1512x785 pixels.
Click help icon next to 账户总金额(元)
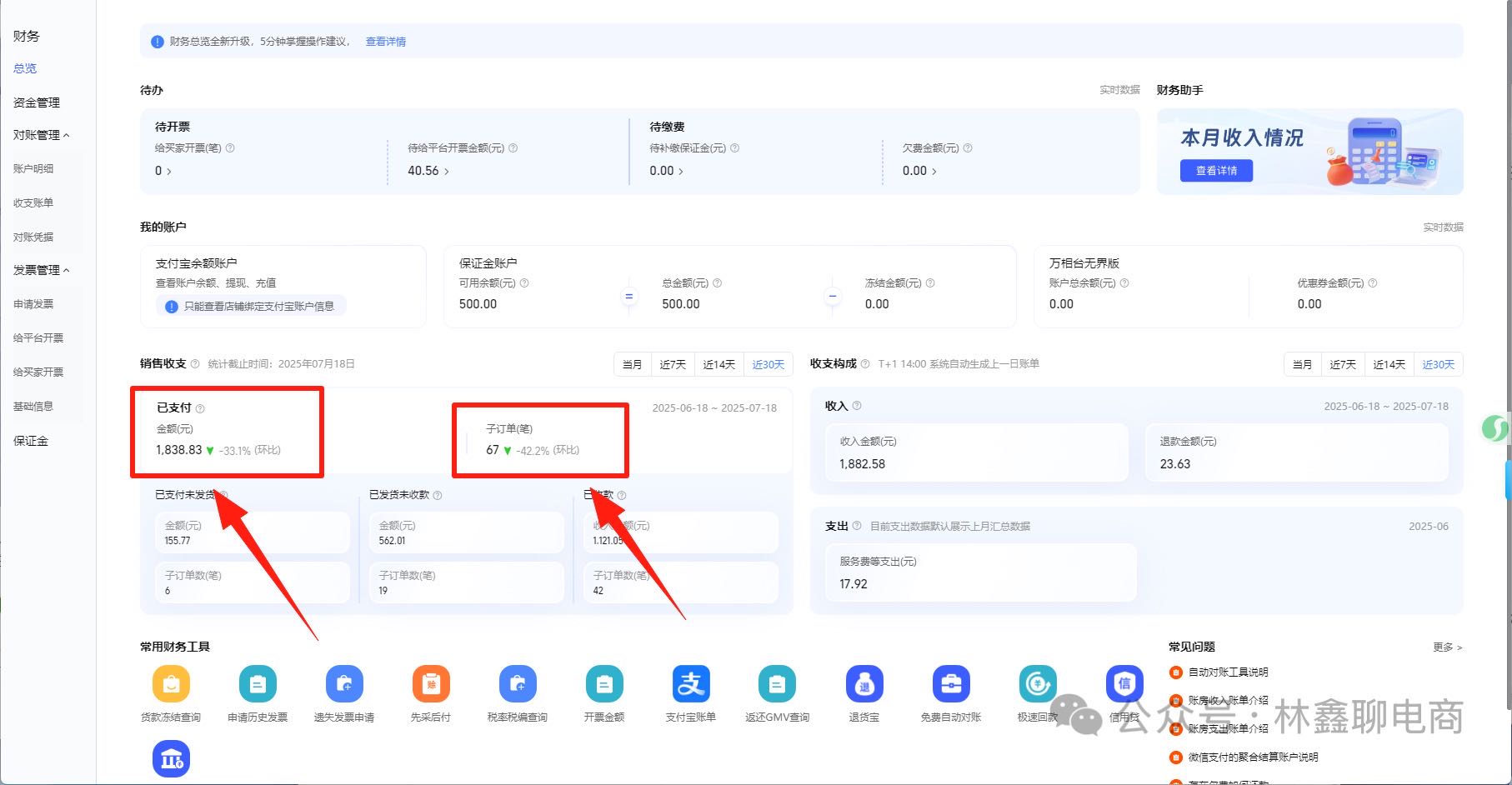pos(1124,283)
